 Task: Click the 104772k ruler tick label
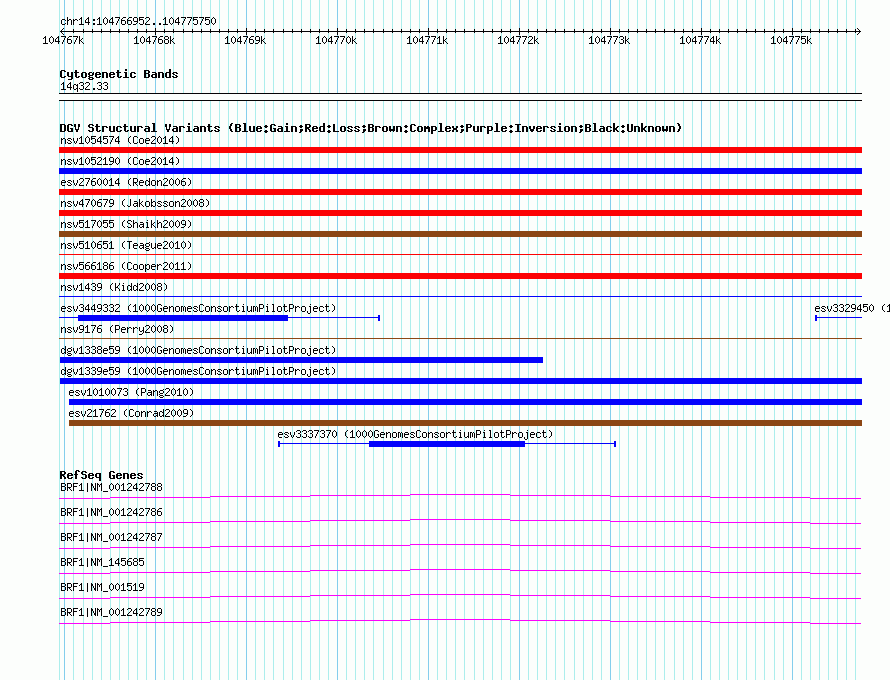tap(518, 40)
